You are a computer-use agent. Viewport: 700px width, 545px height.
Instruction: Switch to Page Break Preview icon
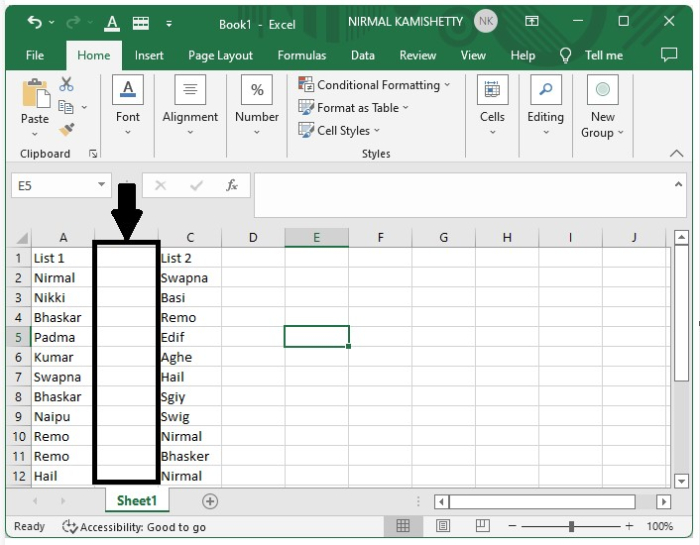483,526
